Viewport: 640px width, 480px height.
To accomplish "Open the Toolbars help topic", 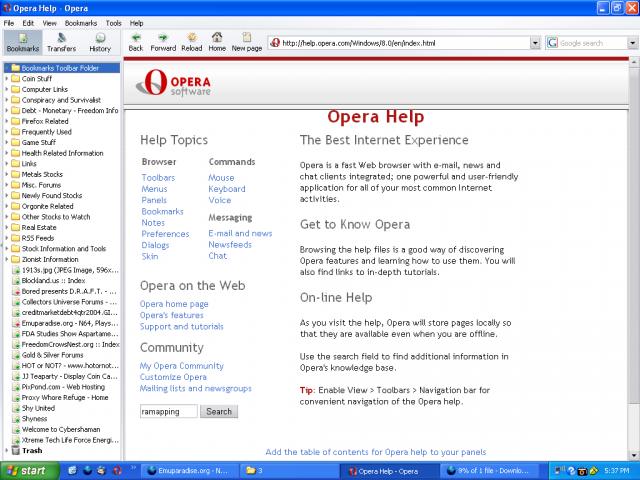I will 158,178.
